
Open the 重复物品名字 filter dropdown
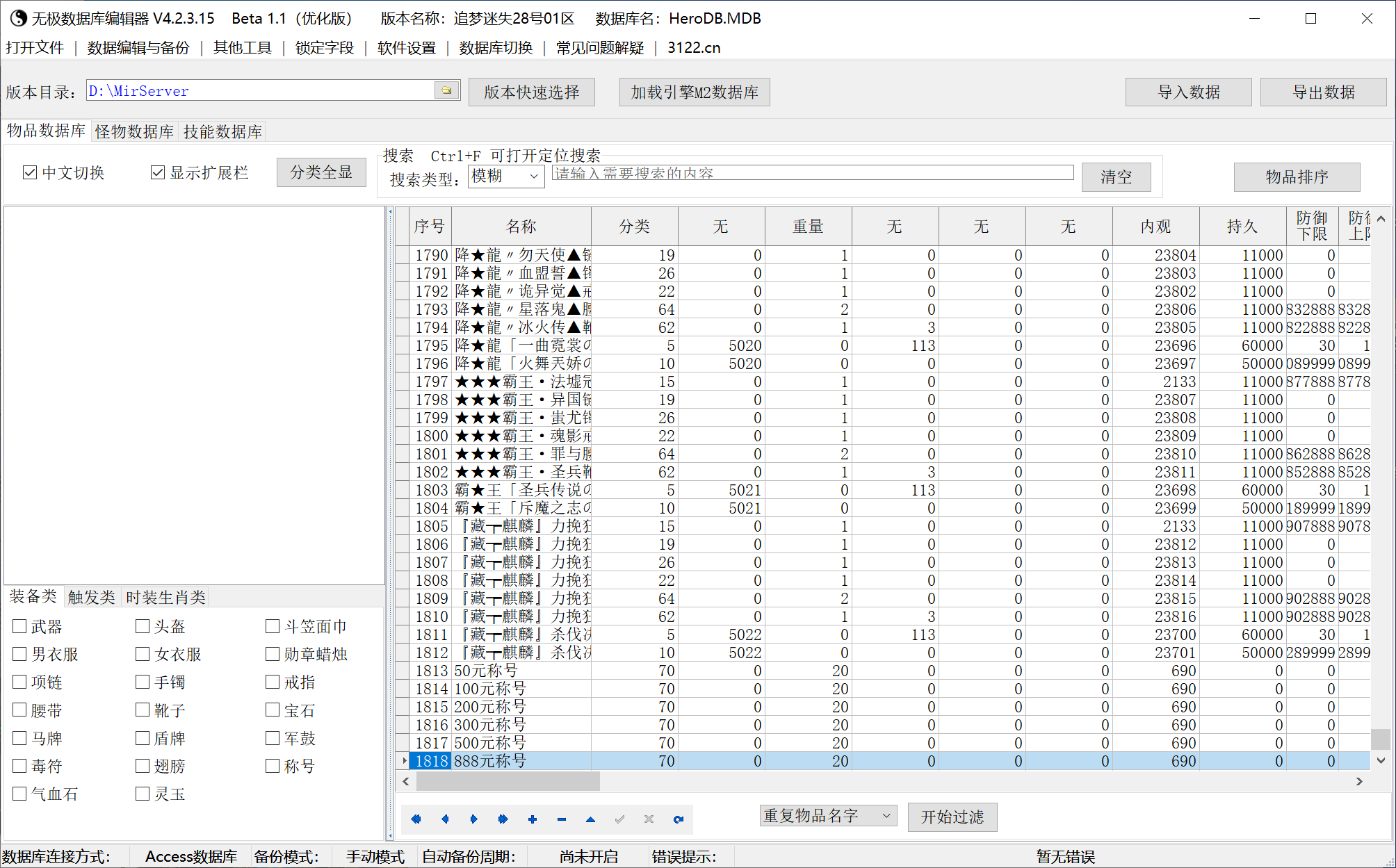click(x=828, y=816)
